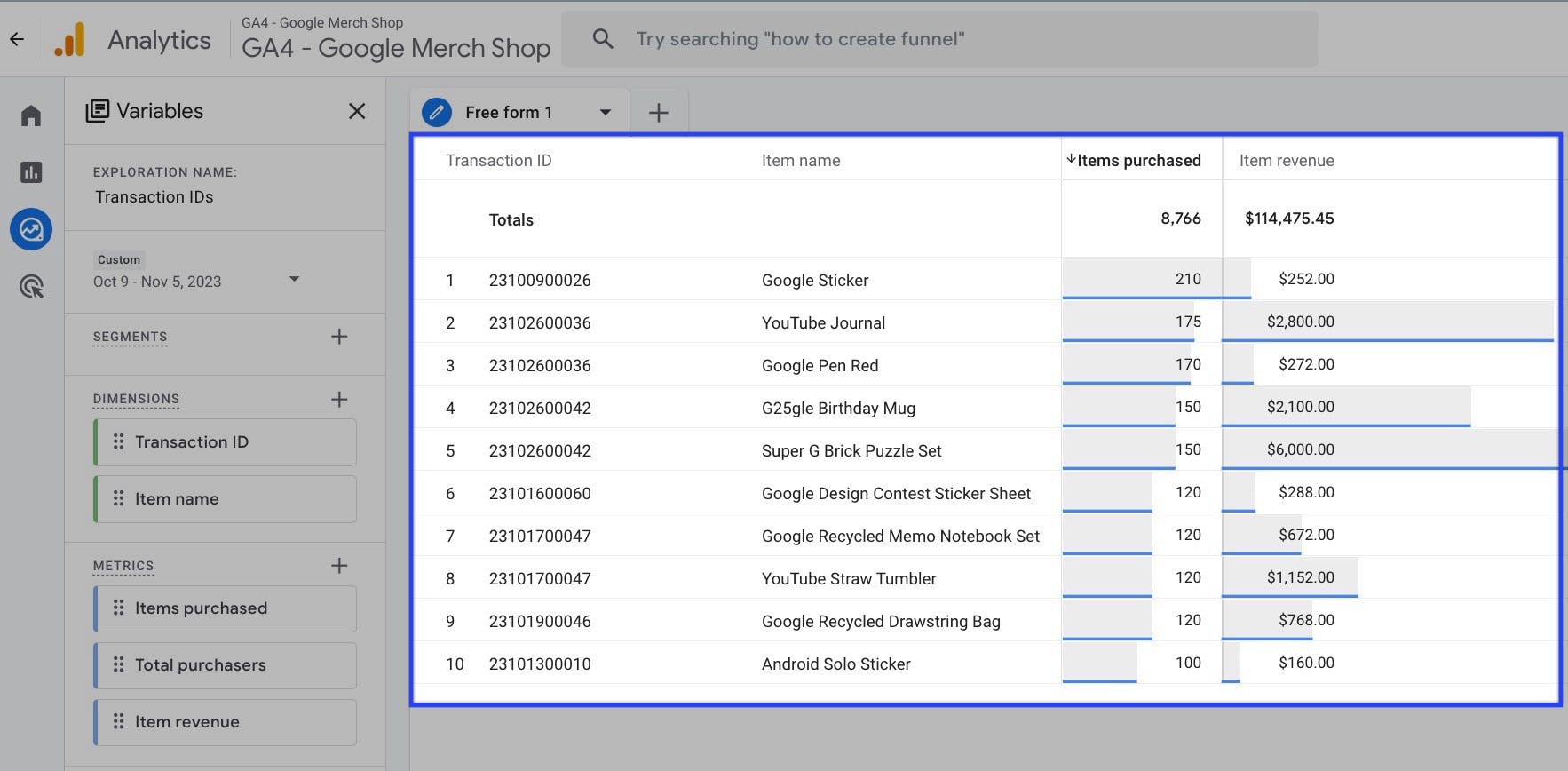Click transaction 23101900046 cell
The image size is (1568, 771).
540,622
